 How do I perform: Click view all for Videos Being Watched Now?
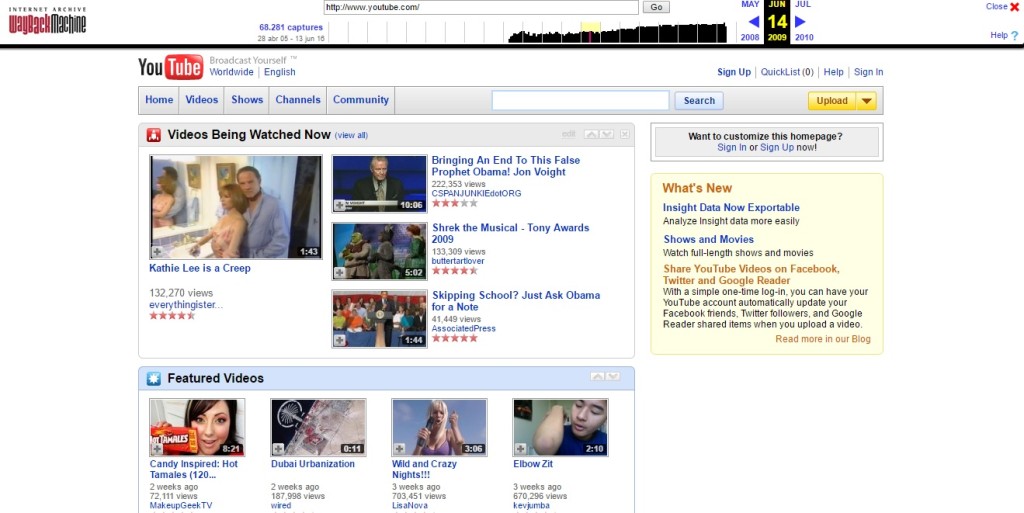(351, 135)
